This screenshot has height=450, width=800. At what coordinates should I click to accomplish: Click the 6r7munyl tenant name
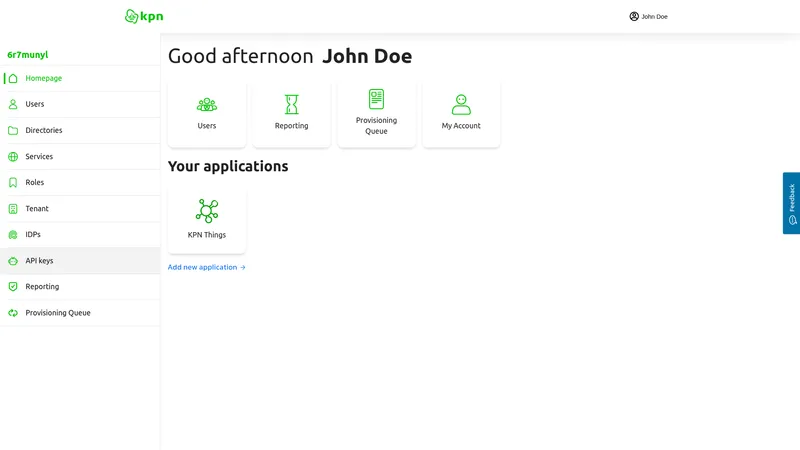(x=28, y=55)
